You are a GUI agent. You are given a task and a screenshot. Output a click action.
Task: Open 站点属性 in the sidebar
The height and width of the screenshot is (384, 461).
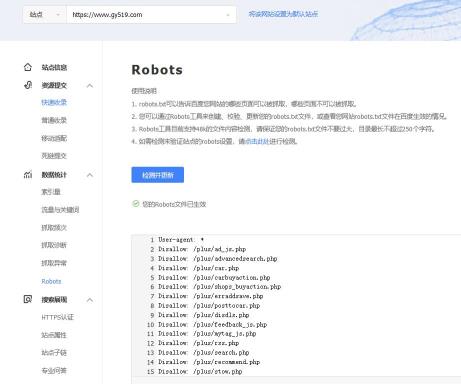54,335
